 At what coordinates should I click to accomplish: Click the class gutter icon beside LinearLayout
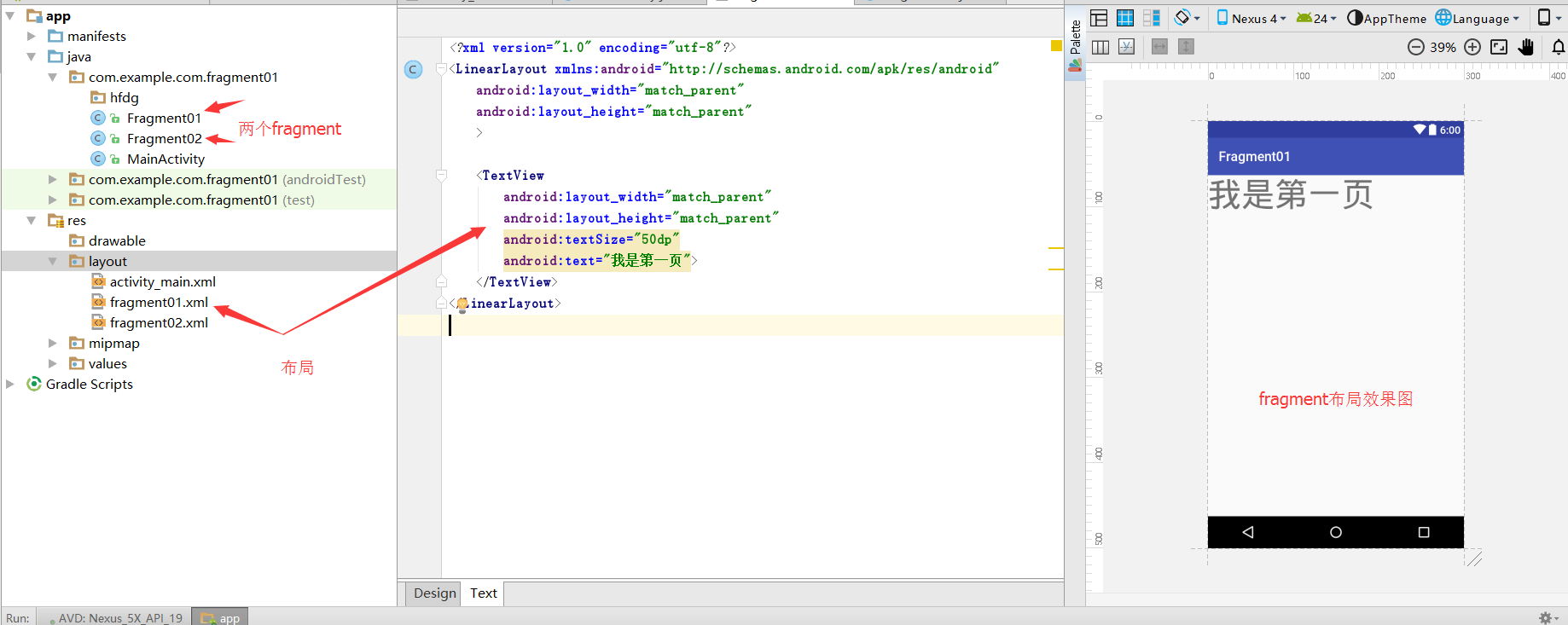click(413, 69)
